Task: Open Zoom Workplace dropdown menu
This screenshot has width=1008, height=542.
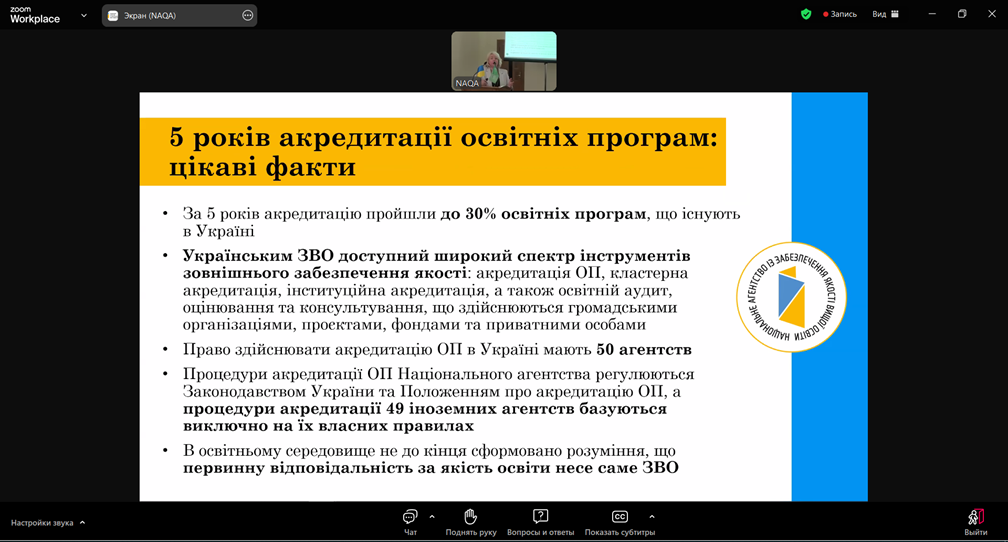Action: coord(84,15)
